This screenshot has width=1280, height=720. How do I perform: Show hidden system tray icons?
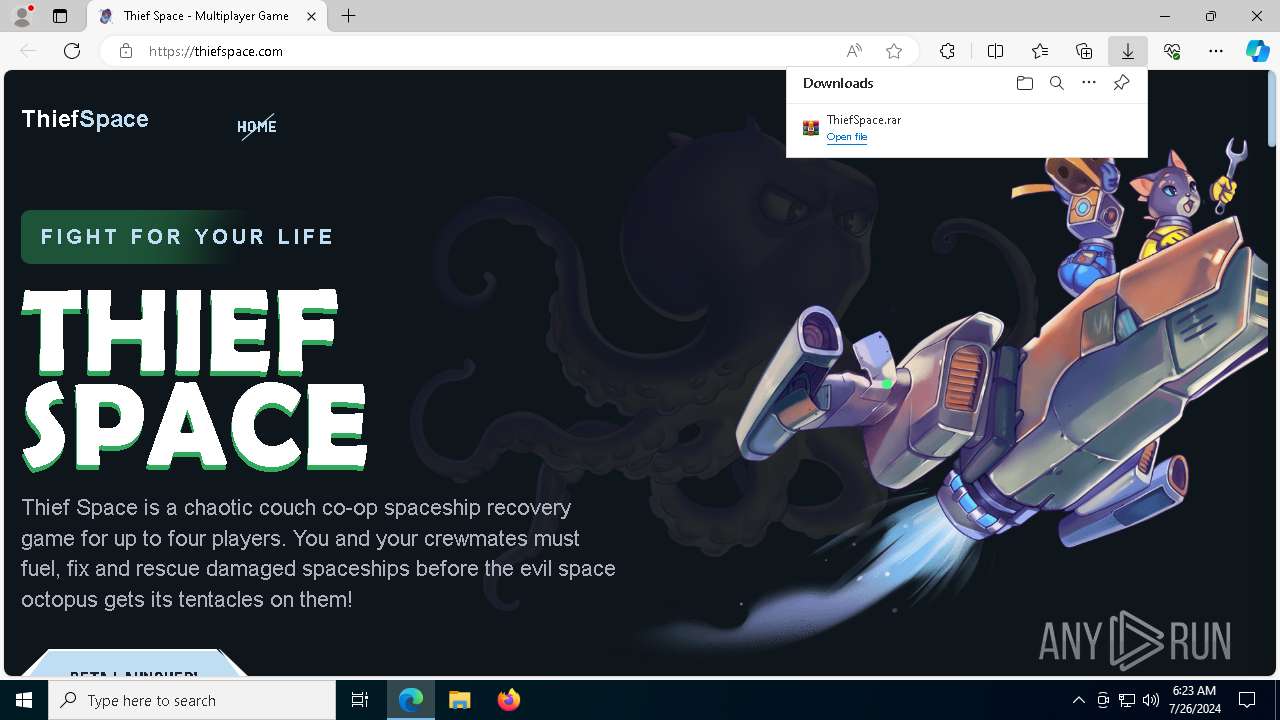tap(1079, 700)
